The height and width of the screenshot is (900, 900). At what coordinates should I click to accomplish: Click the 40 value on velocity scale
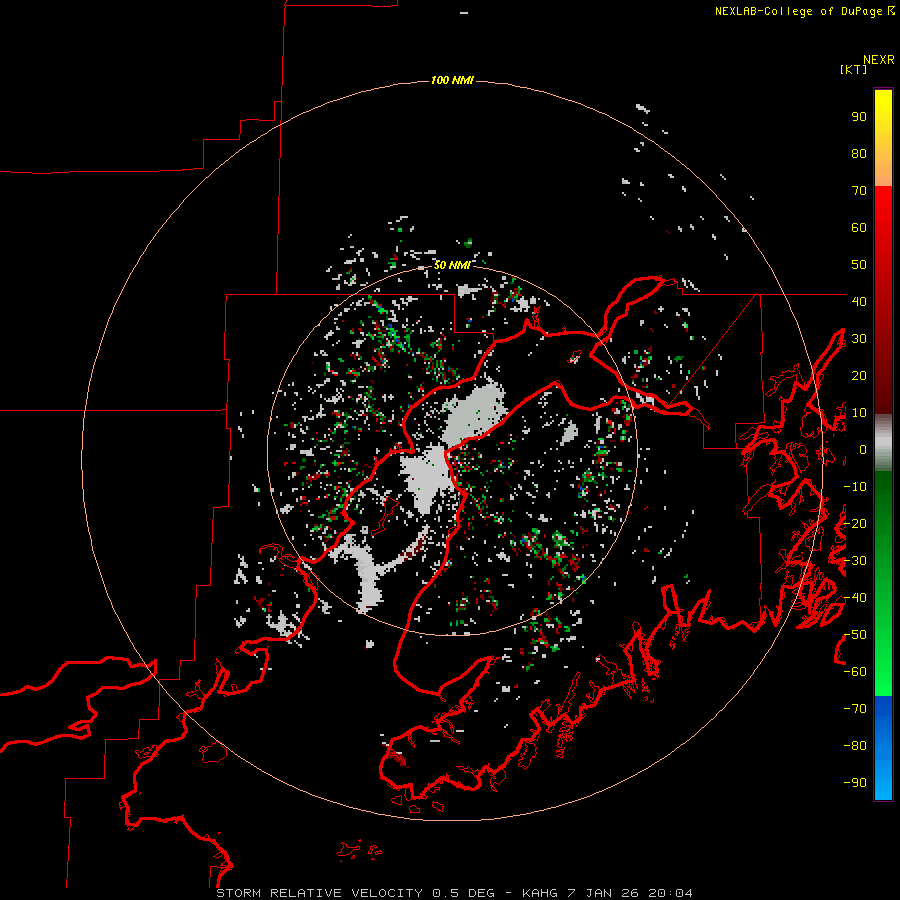859,302
